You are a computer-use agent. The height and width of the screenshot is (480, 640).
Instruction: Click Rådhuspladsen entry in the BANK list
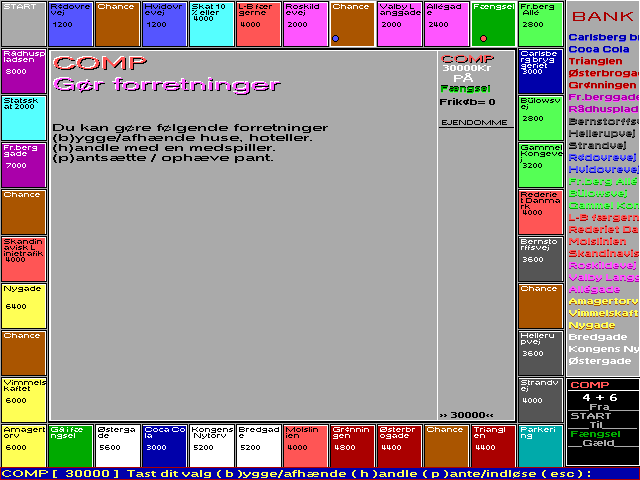click(604, 109)
